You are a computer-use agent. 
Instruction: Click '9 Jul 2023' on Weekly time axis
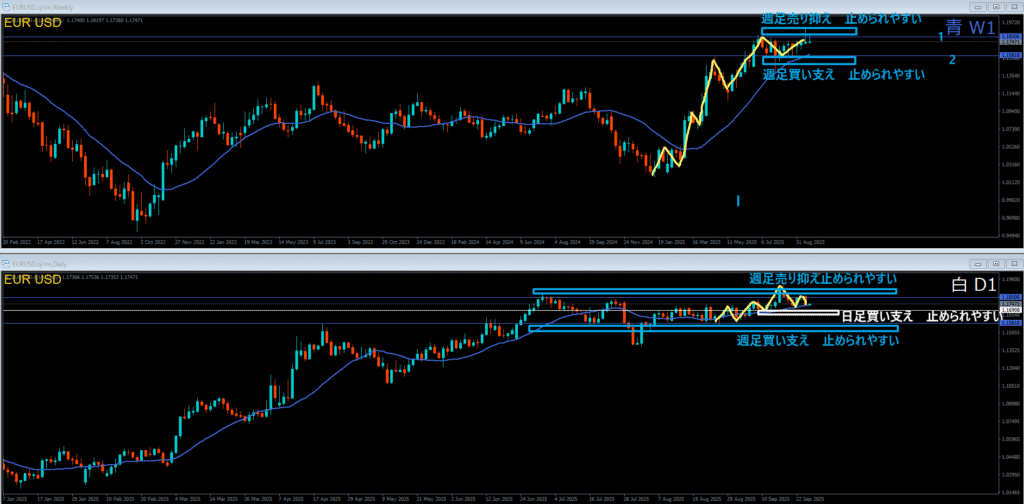(x=323, y=242)
